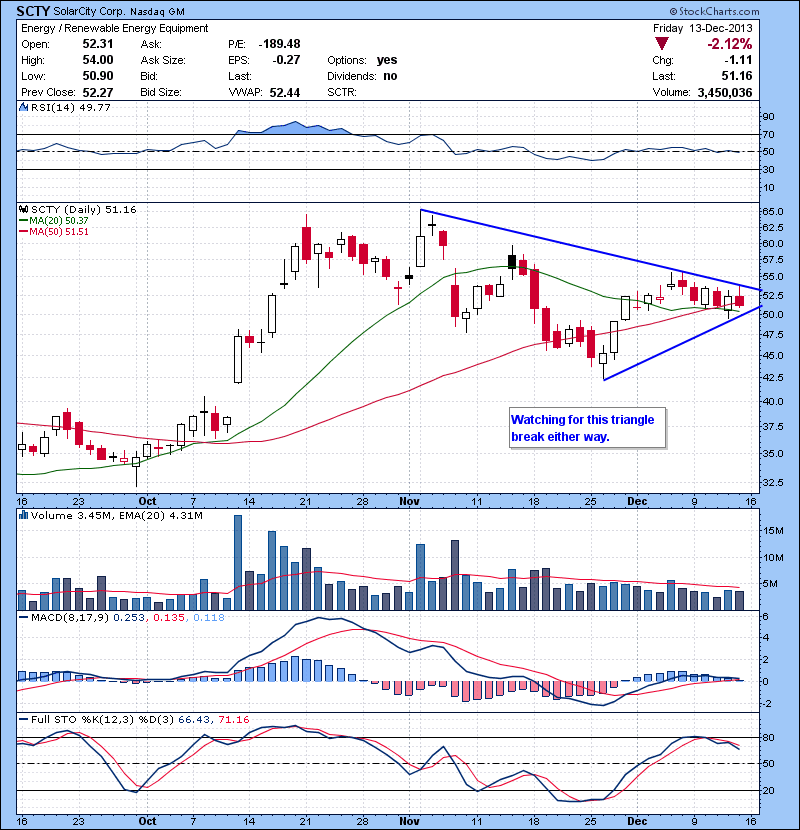The height and width of the screenshot is (830, 800).
Task: Click the date Friday 13-Dec-2013
Action: pos(702,28)
